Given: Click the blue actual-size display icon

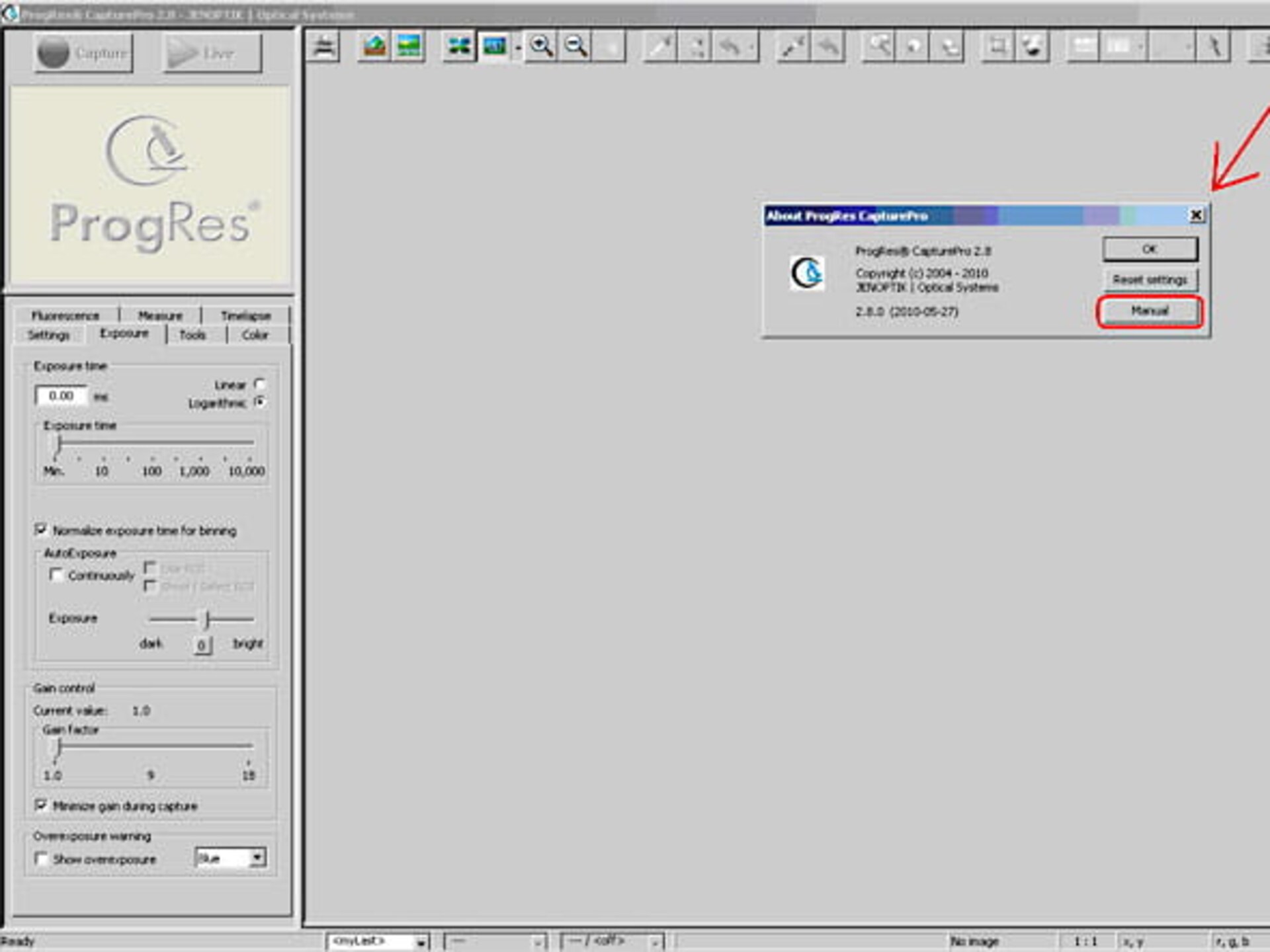Looking at the screenshot, I should 494,46.
